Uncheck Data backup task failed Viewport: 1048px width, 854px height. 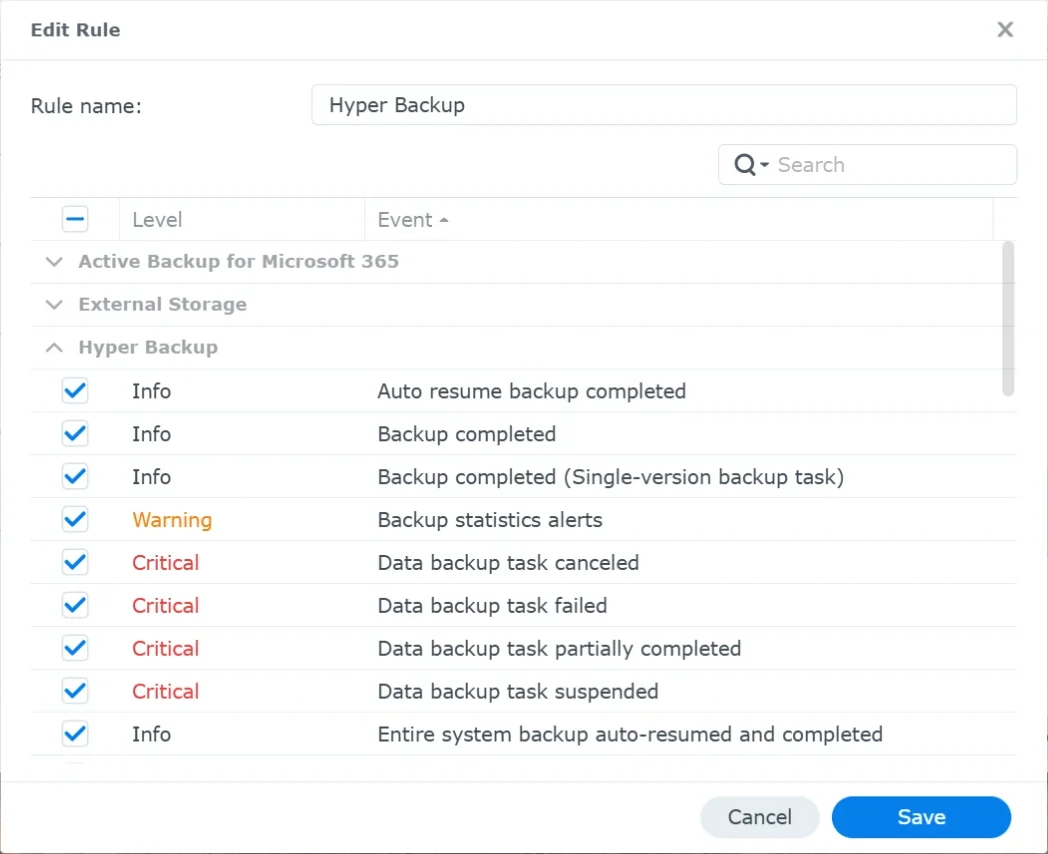(75, 605)
